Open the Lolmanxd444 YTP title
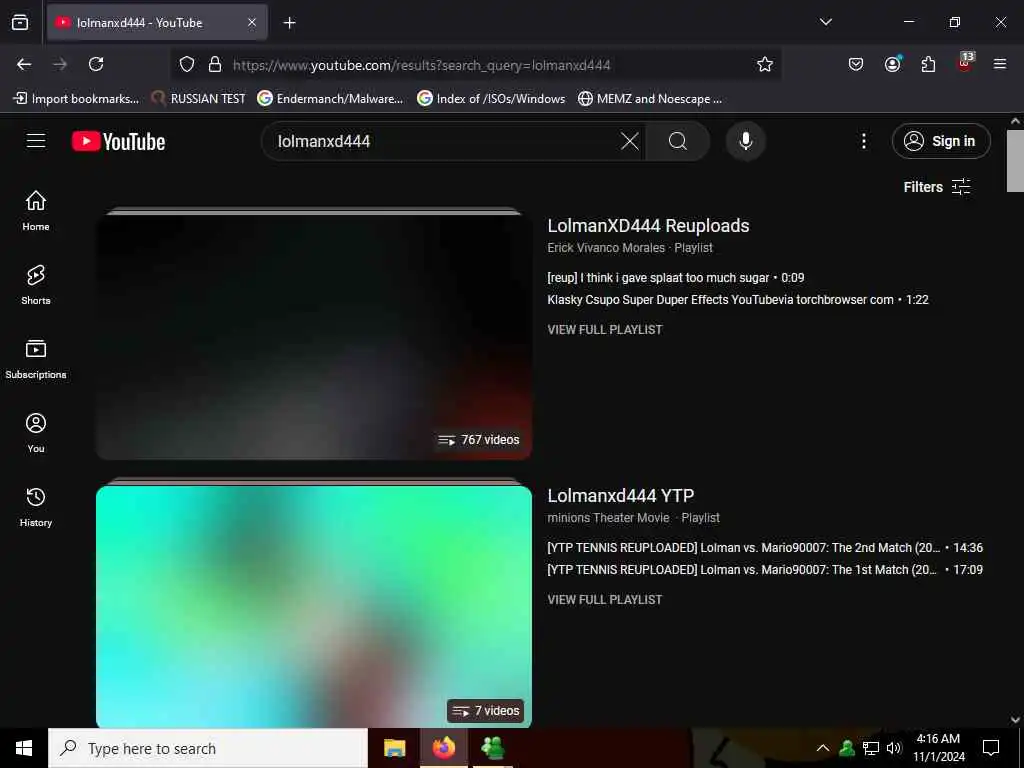This screenshot has height=768, width=1024. pos(620,496)
